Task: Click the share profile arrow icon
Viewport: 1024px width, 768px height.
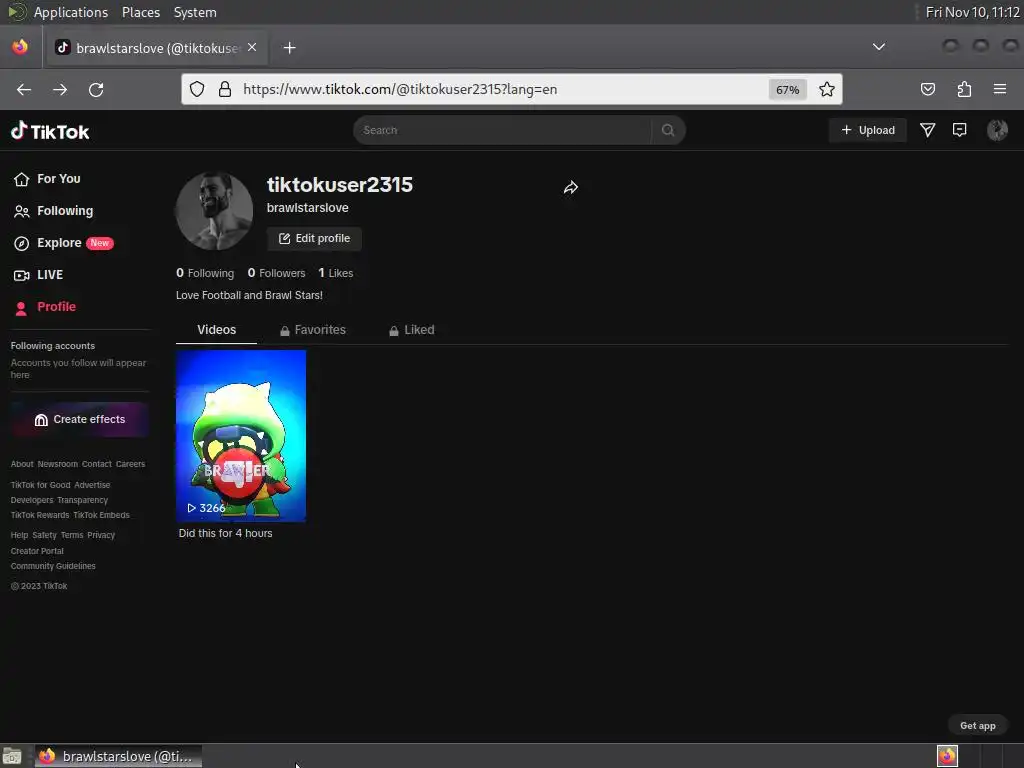Action: coord(571,188)
